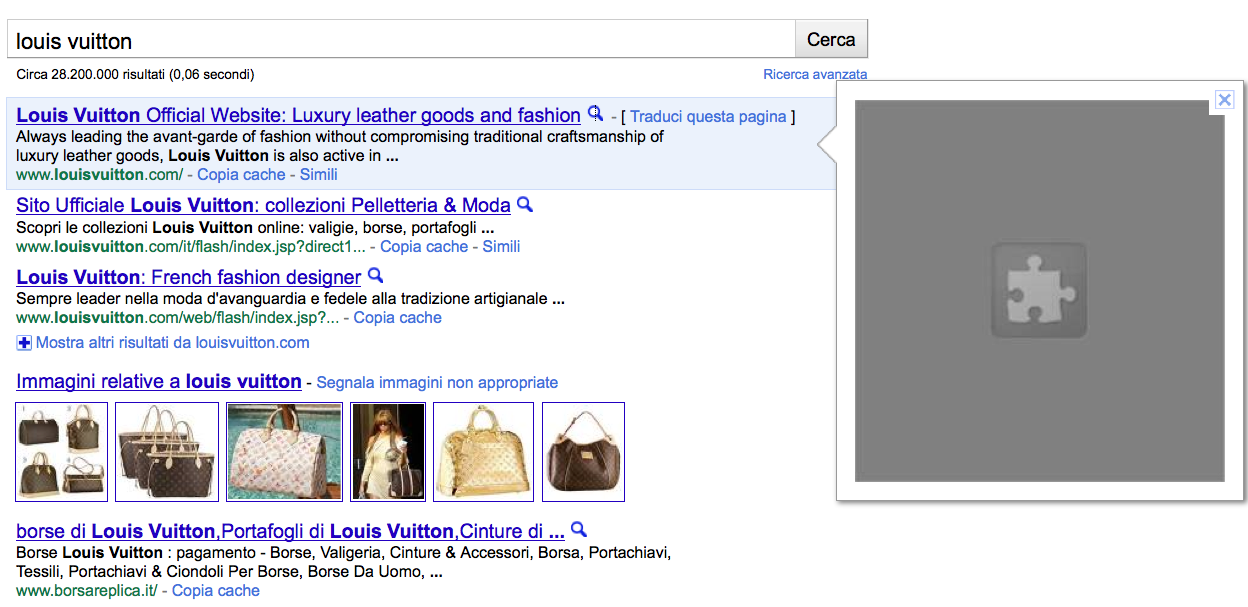Close the preview popup panel
Viewport: 1248px width, 607px height.
click(x=1224, y=99)
